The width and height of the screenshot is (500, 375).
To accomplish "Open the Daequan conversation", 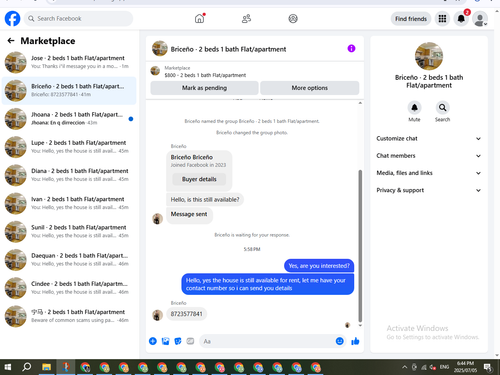I will click(x=69, y=260).
